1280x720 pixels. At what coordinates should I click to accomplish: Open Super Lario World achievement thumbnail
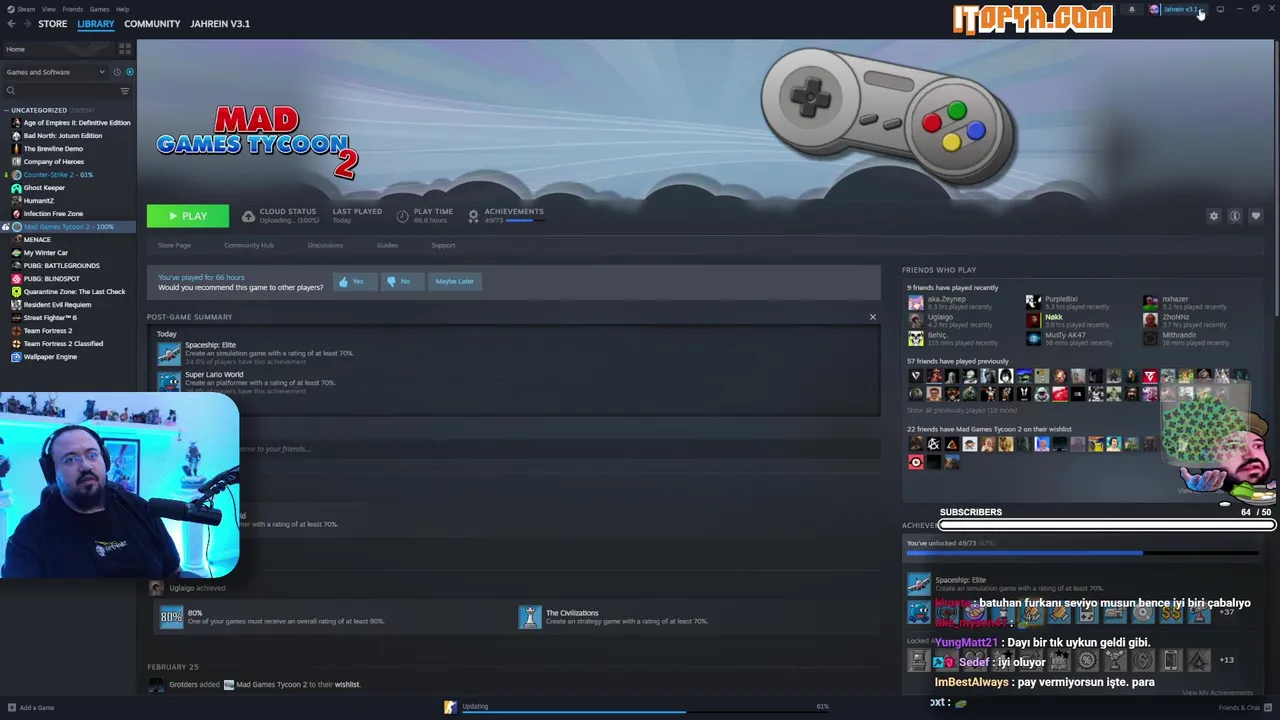(169, 382)
